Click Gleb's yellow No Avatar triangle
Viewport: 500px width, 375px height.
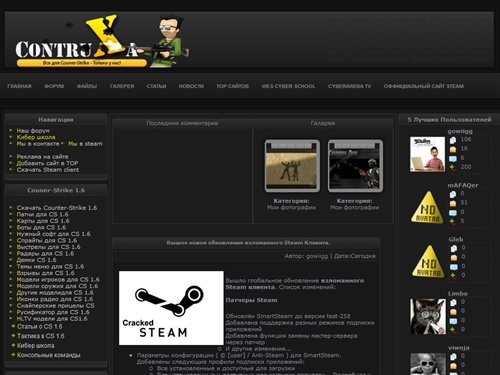point(428,262)
